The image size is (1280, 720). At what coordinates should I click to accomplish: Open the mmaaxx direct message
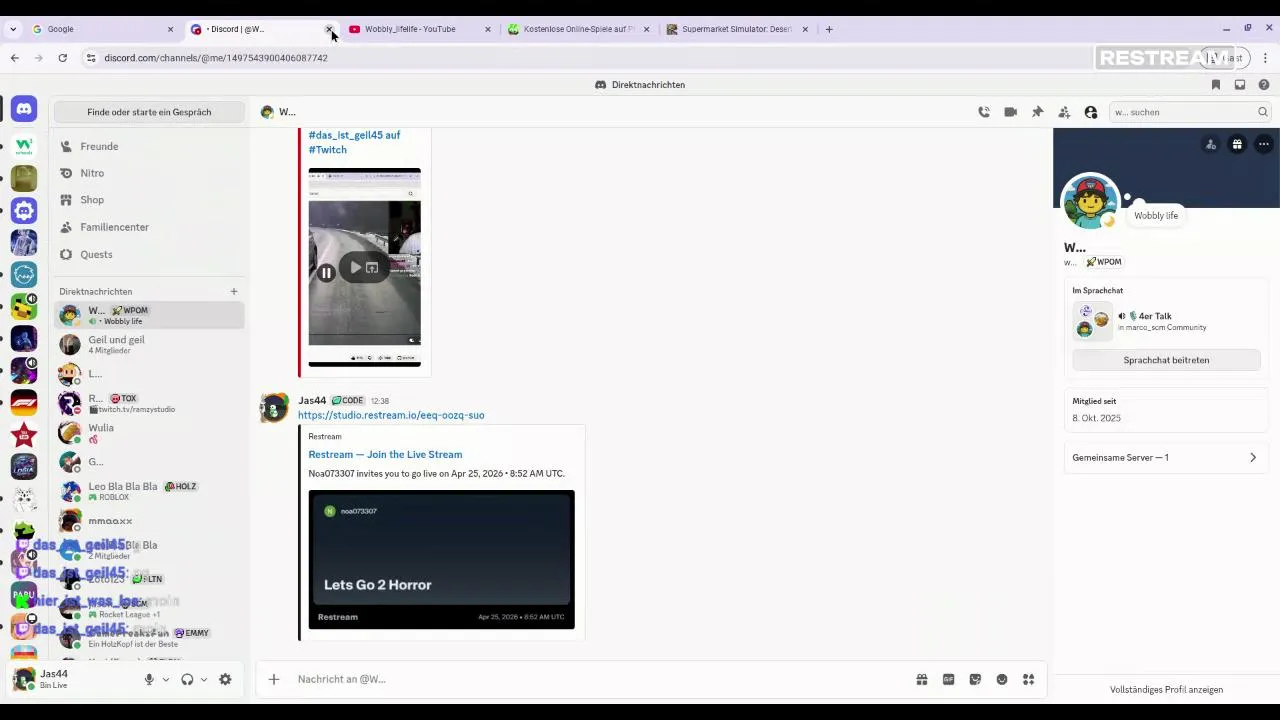(x=149, y=521)
